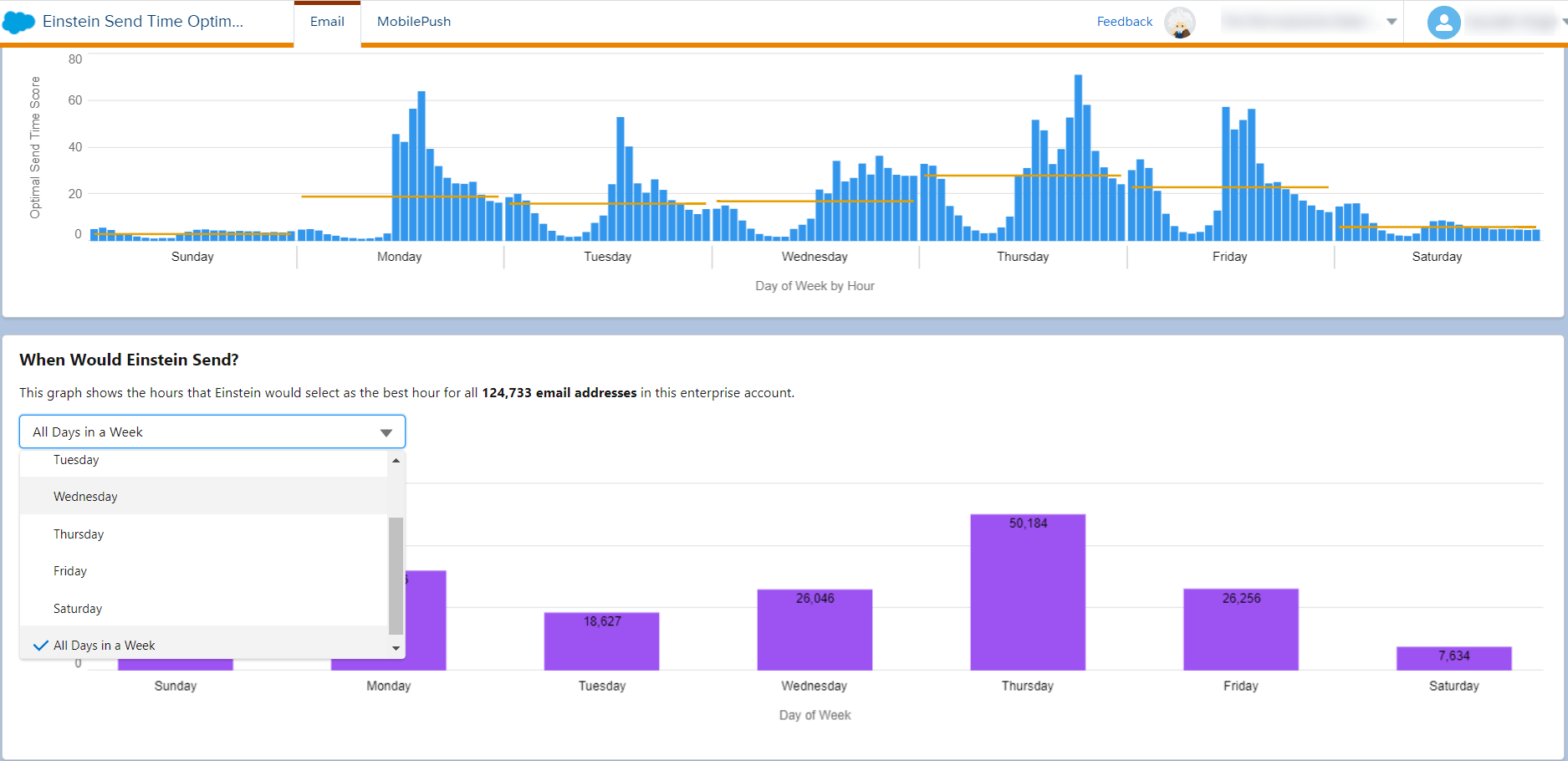The height and width of the screenshot is (761, 1568).
Task: Click the 'Day of Week' axis label
Action: (815, 715)
